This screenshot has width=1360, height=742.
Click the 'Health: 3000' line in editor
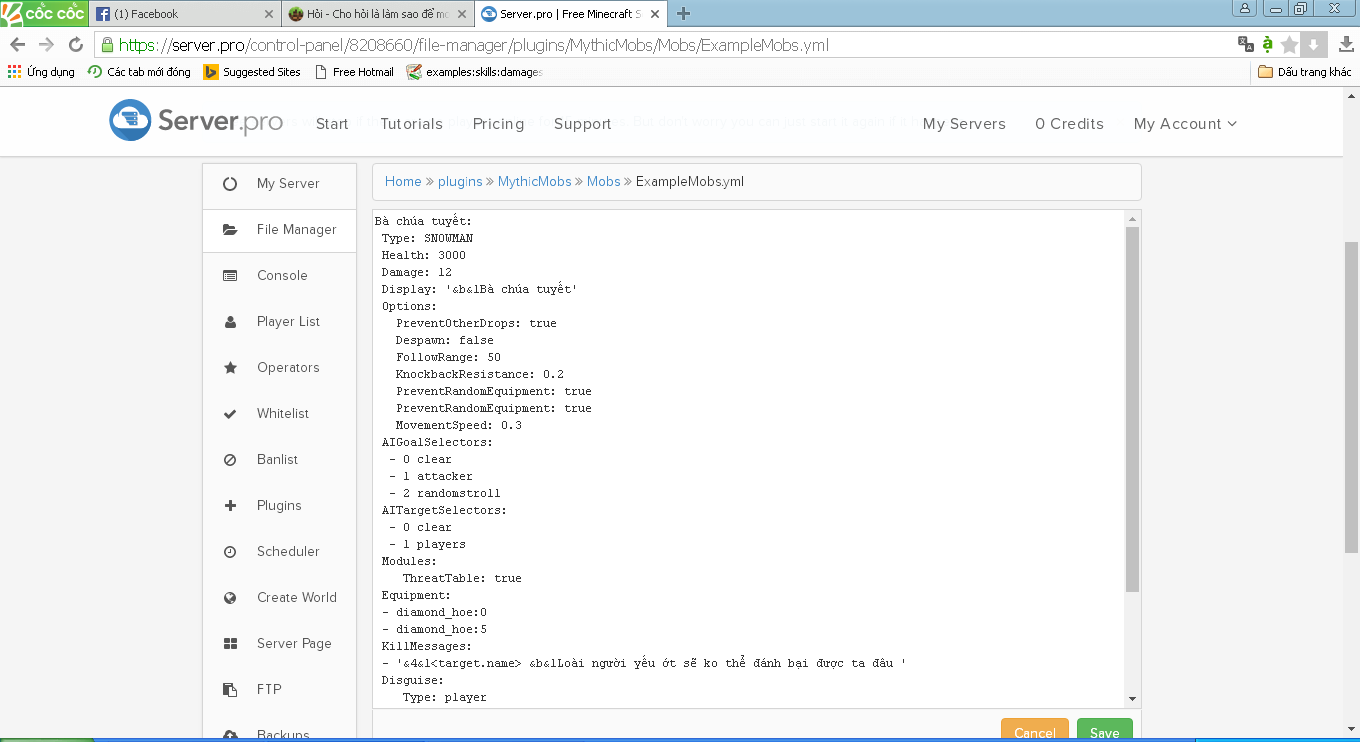coord(423,255)
